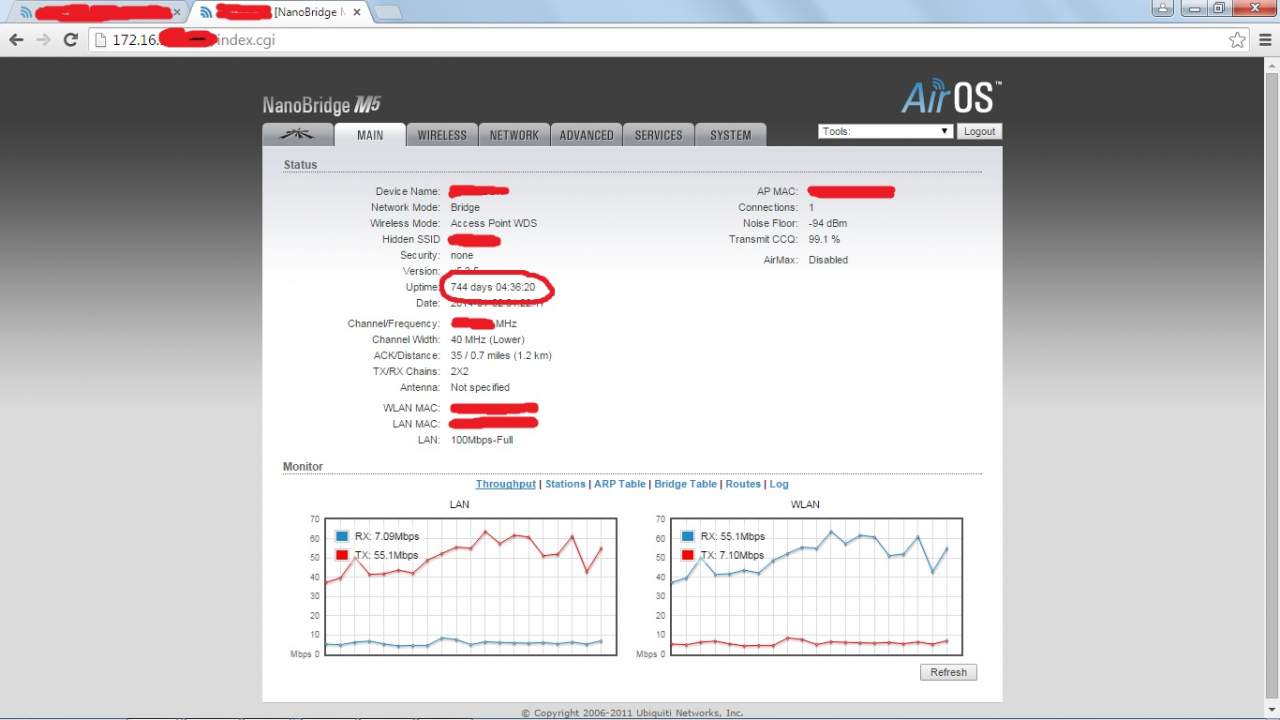
Task: Click the Antenna value Not specified
Action: pyautogui.click(x=480, y=388)
